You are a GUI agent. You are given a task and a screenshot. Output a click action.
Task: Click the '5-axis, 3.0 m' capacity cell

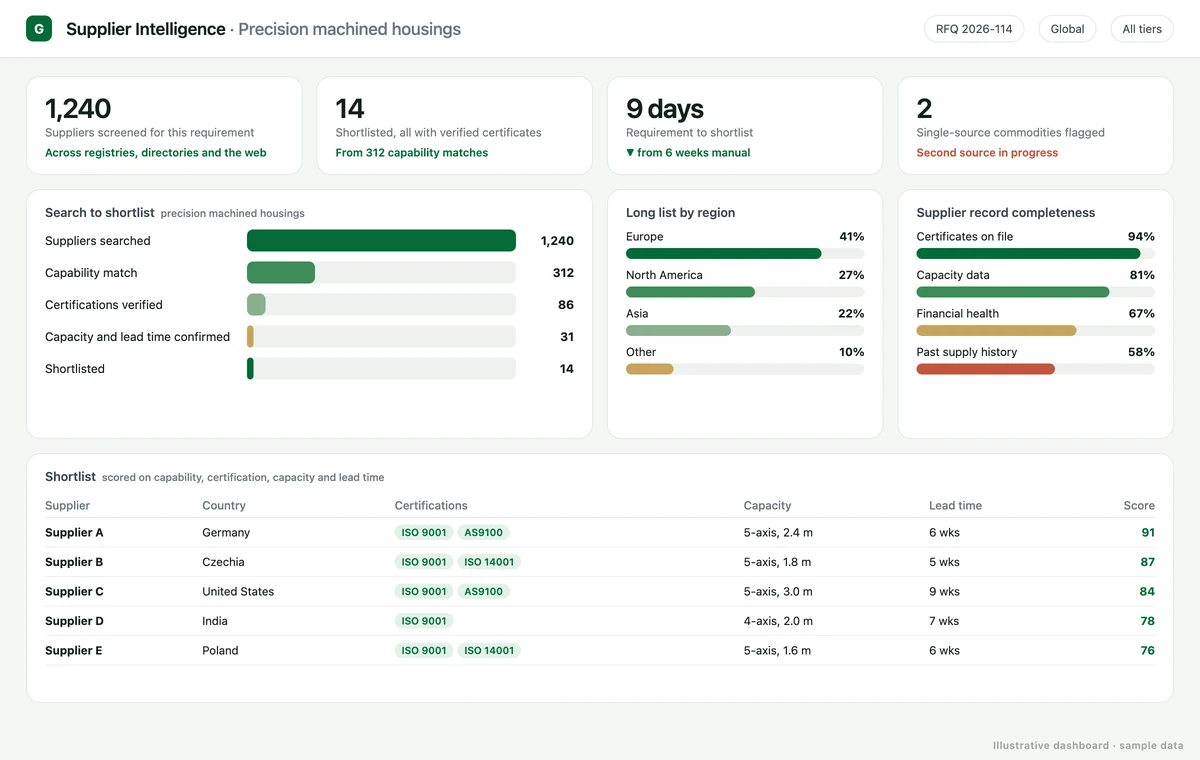(778, 592)
